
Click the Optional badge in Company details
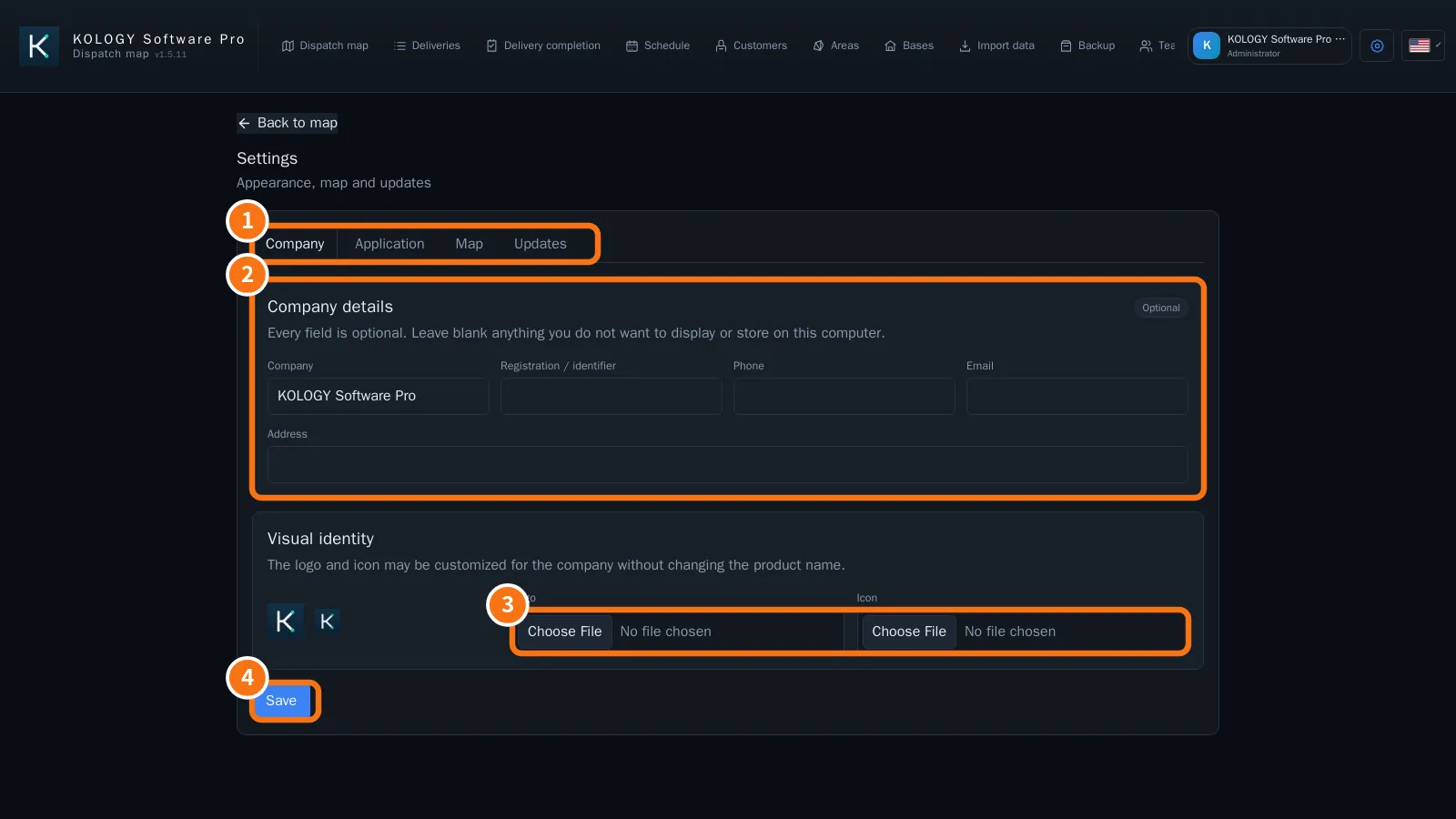tap(1161, 308)
